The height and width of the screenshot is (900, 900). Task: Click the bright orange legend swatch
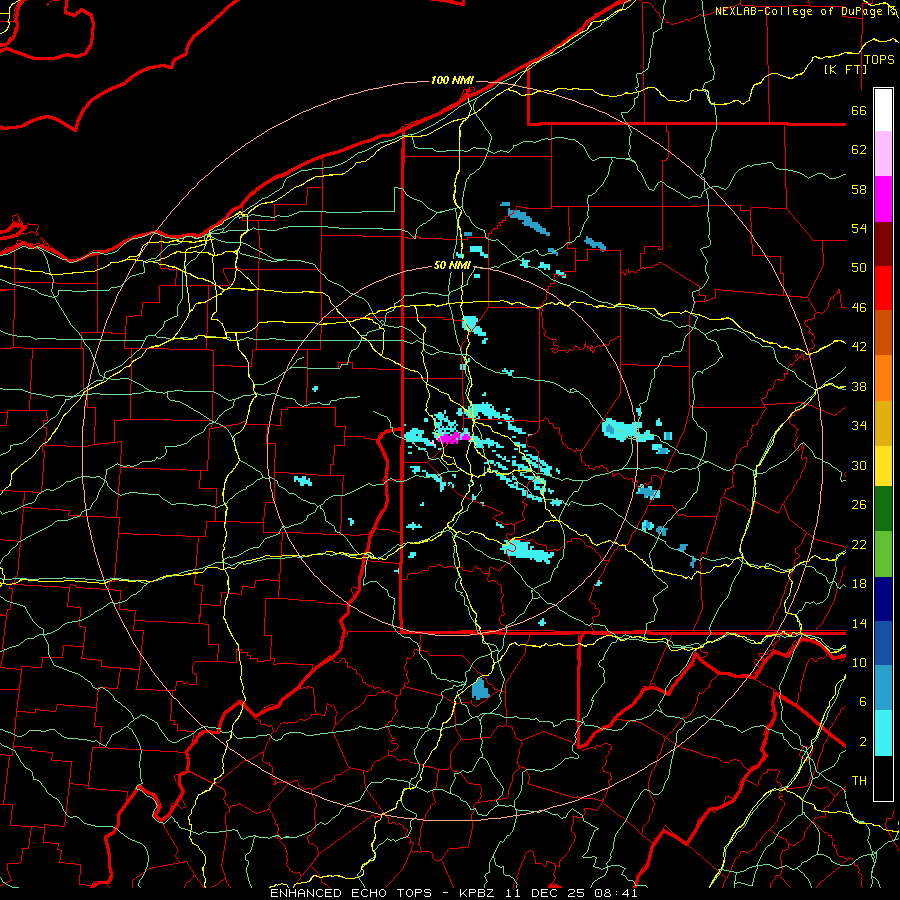point(883,378)
